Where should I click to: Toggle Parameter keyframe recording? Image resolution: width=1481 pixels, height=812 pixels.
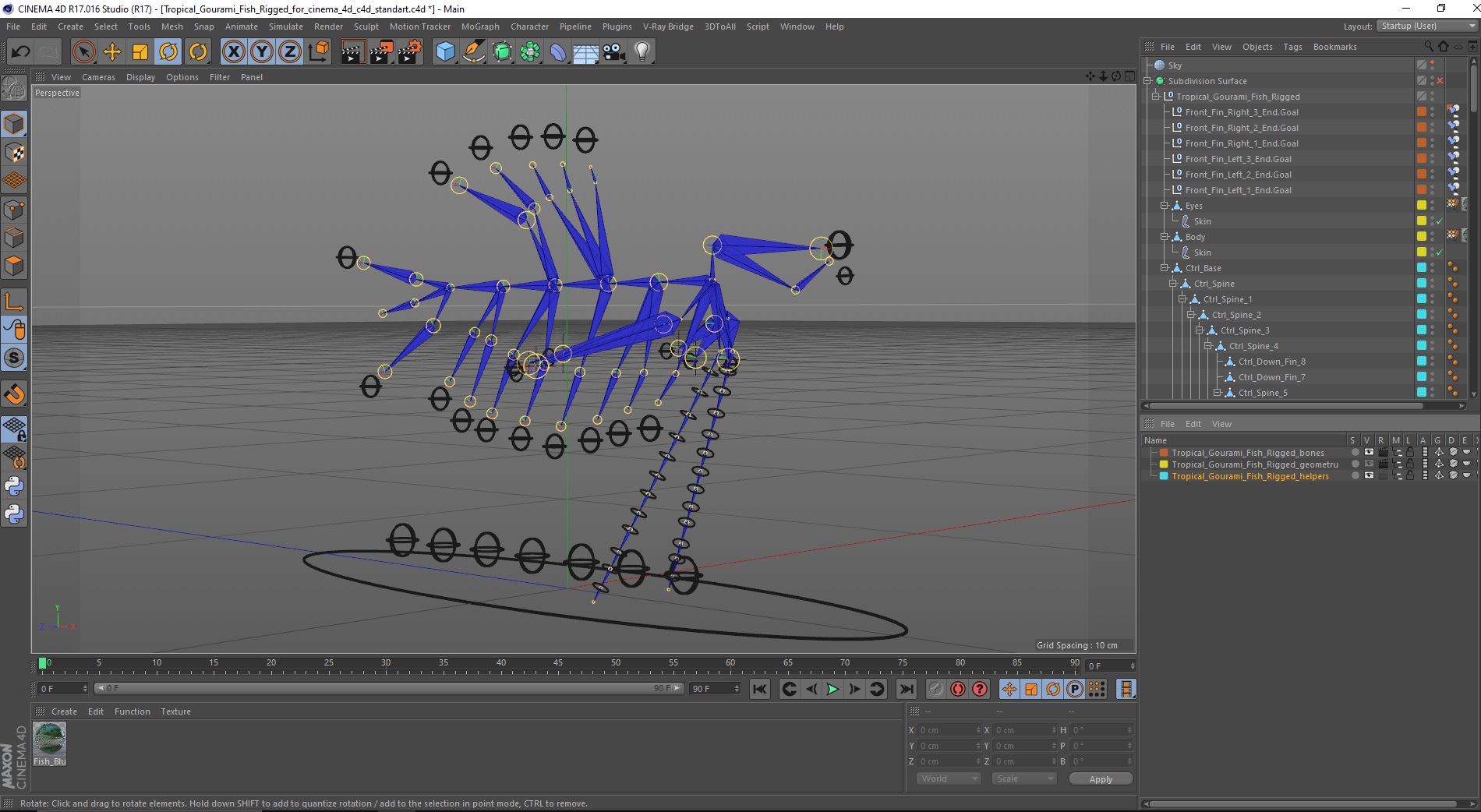click(1075, 689)
